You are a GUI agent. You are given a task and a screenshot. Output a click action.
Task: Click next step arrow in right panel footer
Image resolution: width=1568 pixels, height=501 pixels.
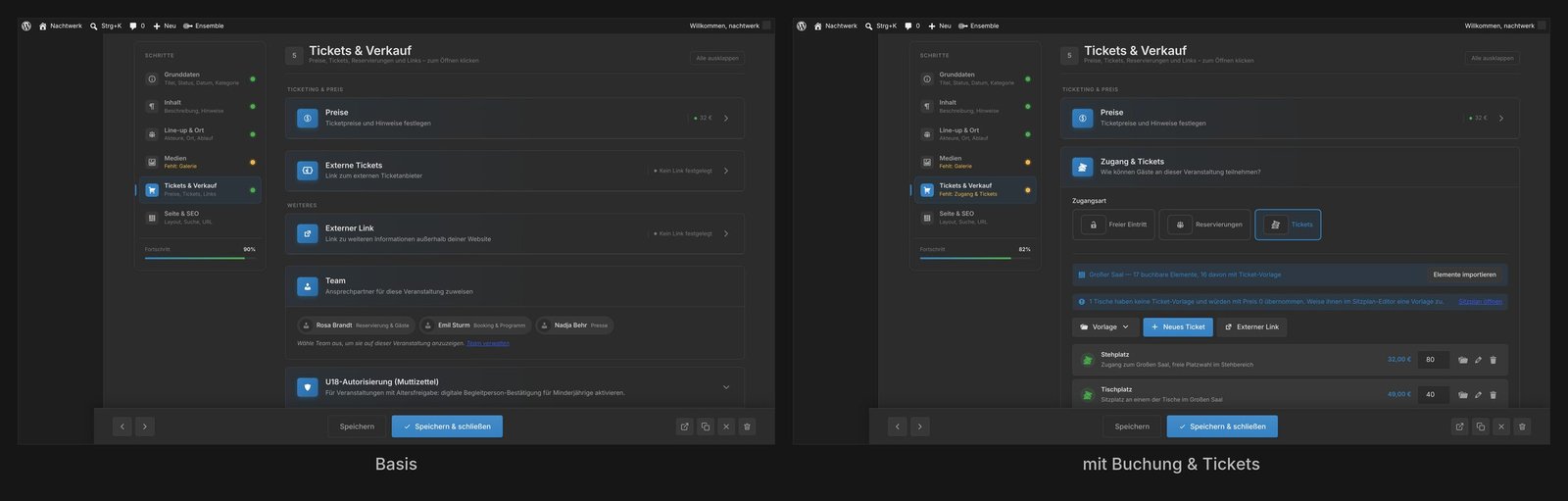coord(919,426)
